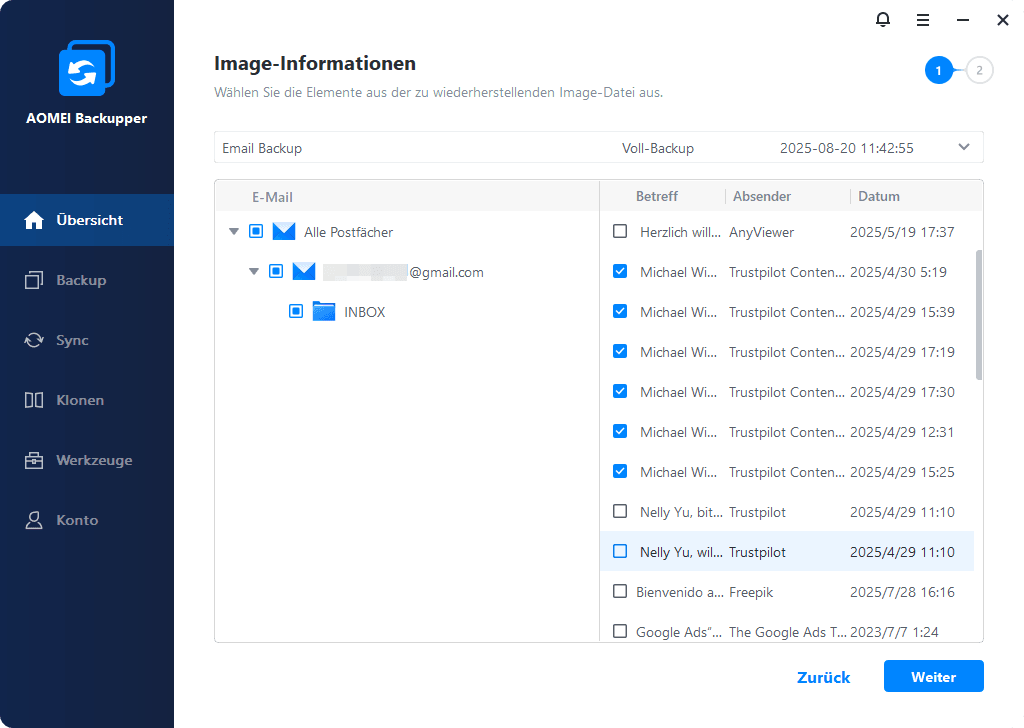Open the Übersicht section
Image resolution: width=1024 pixels, height=728 pixels.
[x=87, y=220]
